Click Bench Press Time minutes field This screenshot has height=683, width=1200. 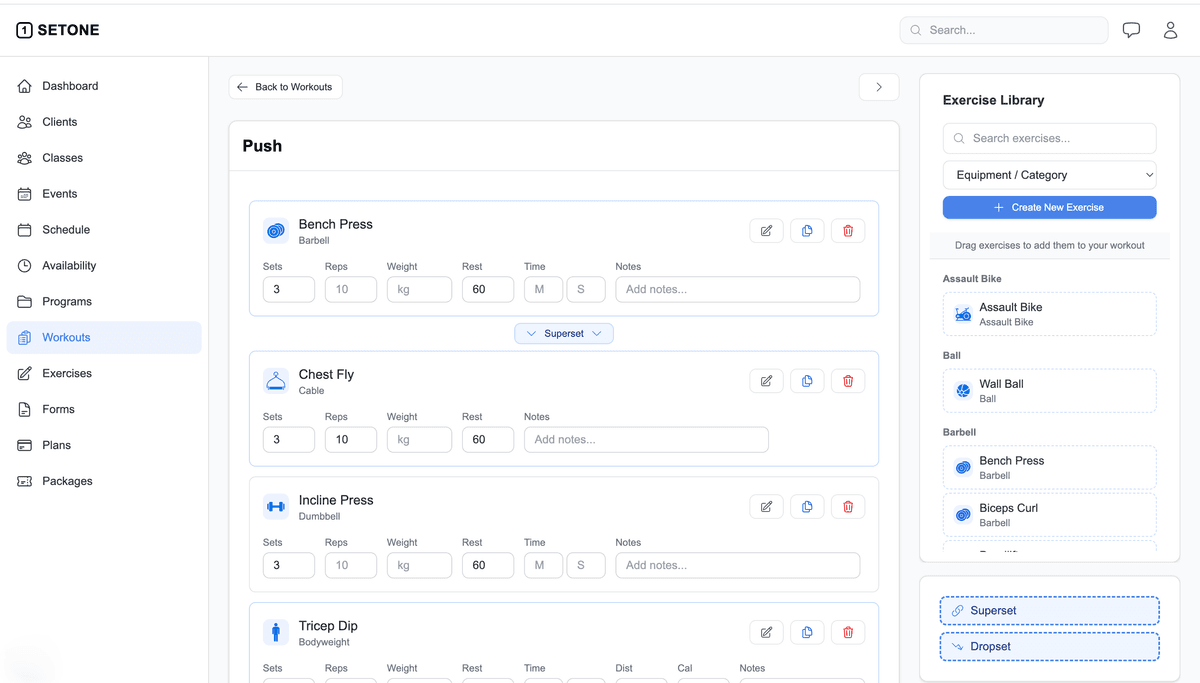click(x=543, y=289)
